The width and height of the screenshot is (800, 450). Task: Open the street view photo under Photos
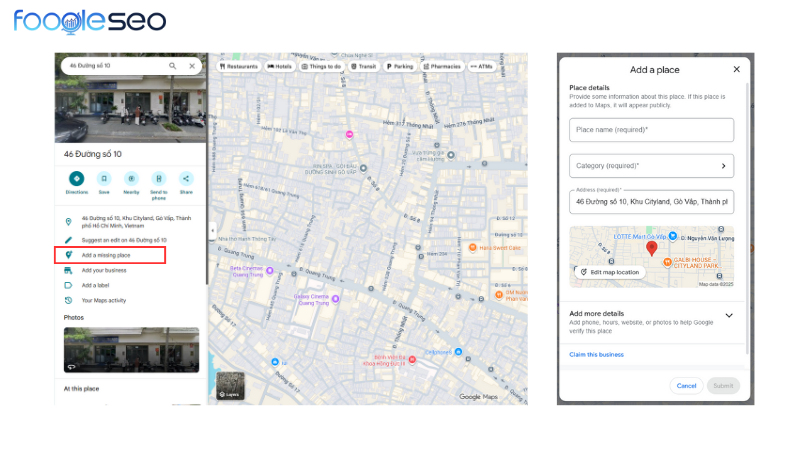coord(131,350)
